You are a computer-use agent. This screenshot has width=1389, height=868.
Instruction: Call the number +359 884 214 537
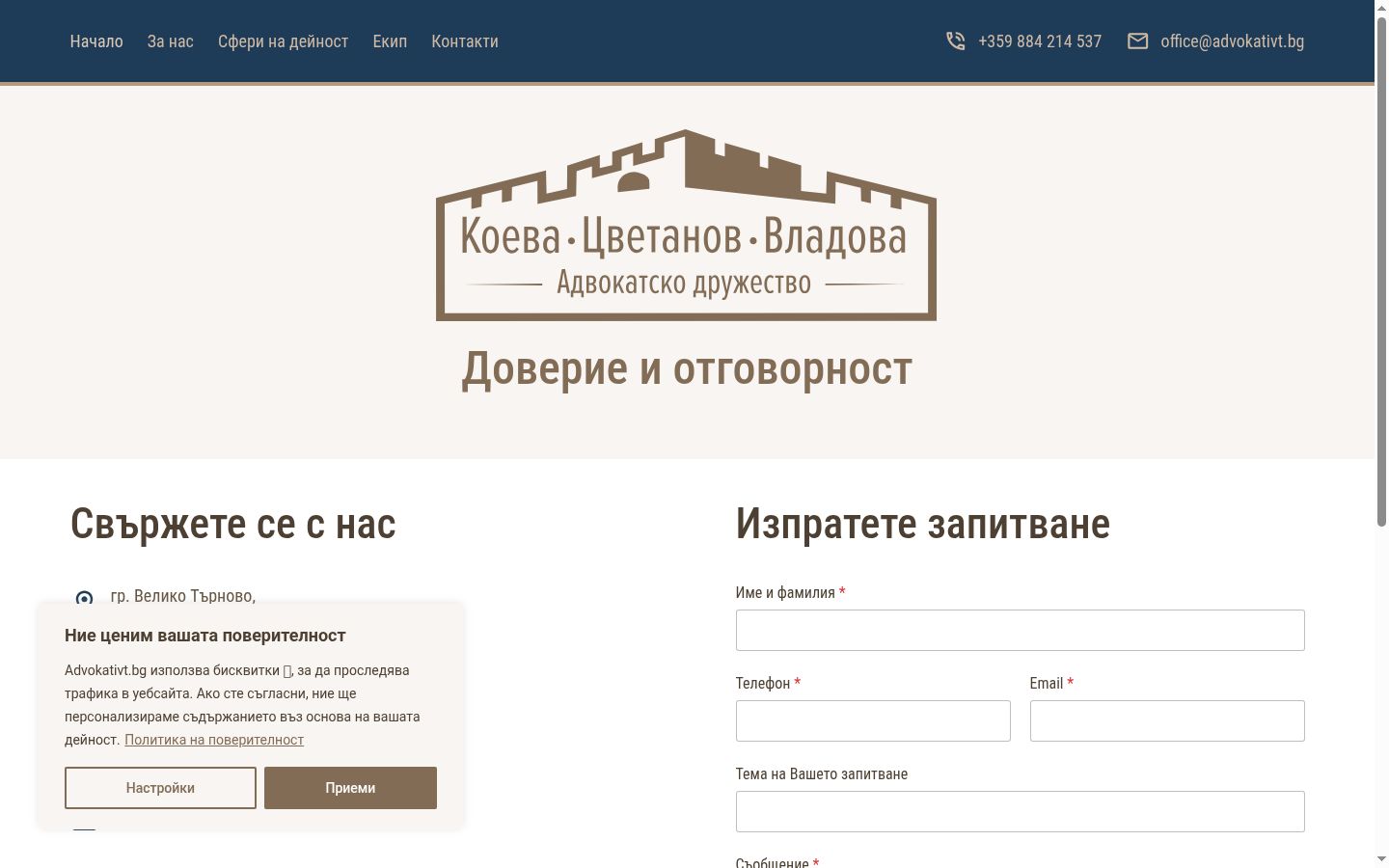point(1040,41)
